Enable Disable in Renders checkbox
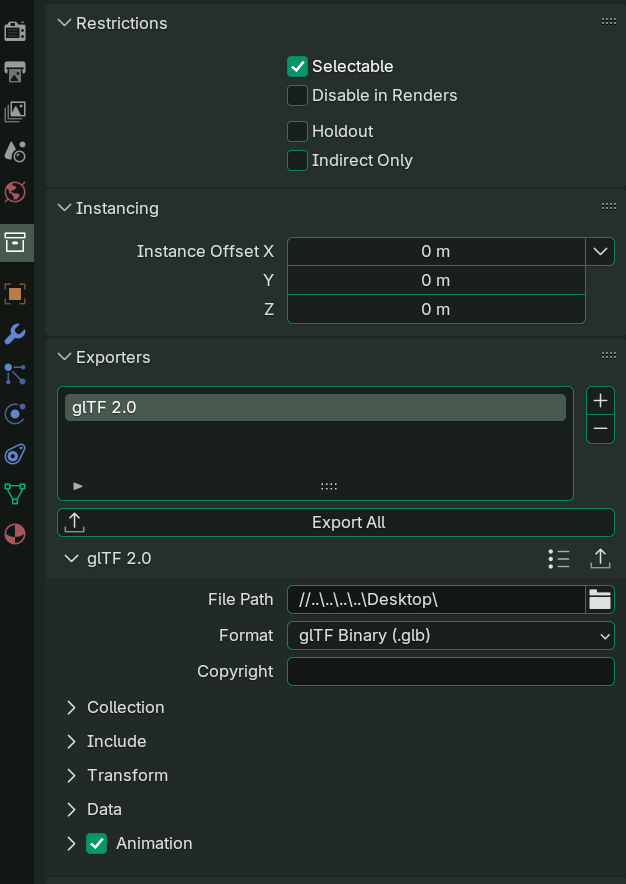Viewport: 626px width, 884px height. click(x=297, y=95)
